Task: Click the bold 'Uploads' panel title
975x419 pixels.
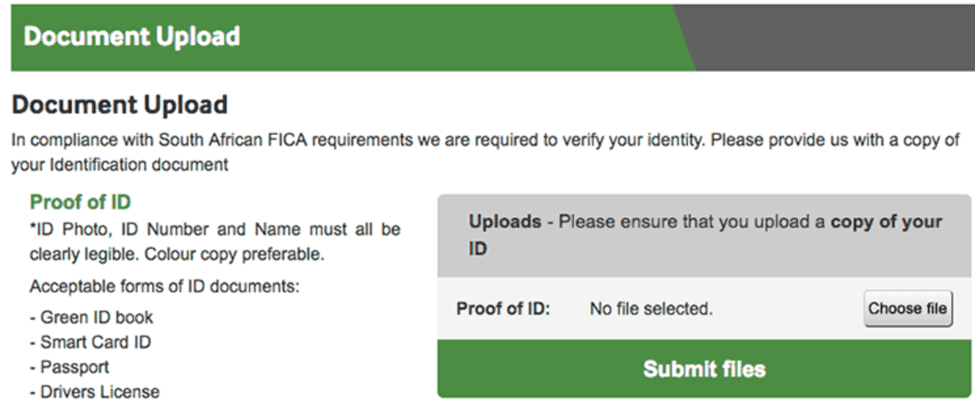Action: click(x=504, y=221)
